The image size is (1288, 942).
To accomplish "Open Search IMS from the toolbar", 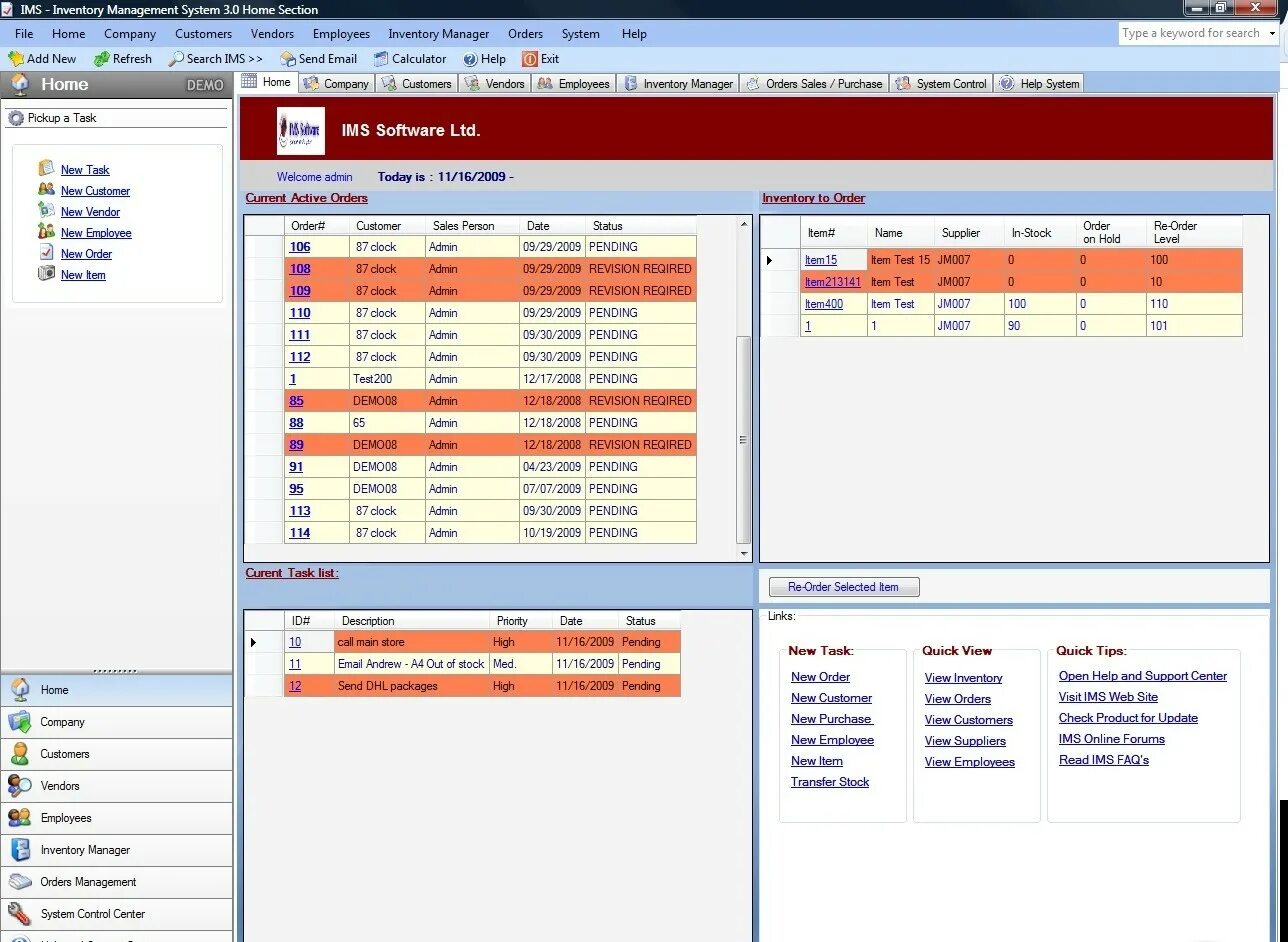I will [215, 59].
